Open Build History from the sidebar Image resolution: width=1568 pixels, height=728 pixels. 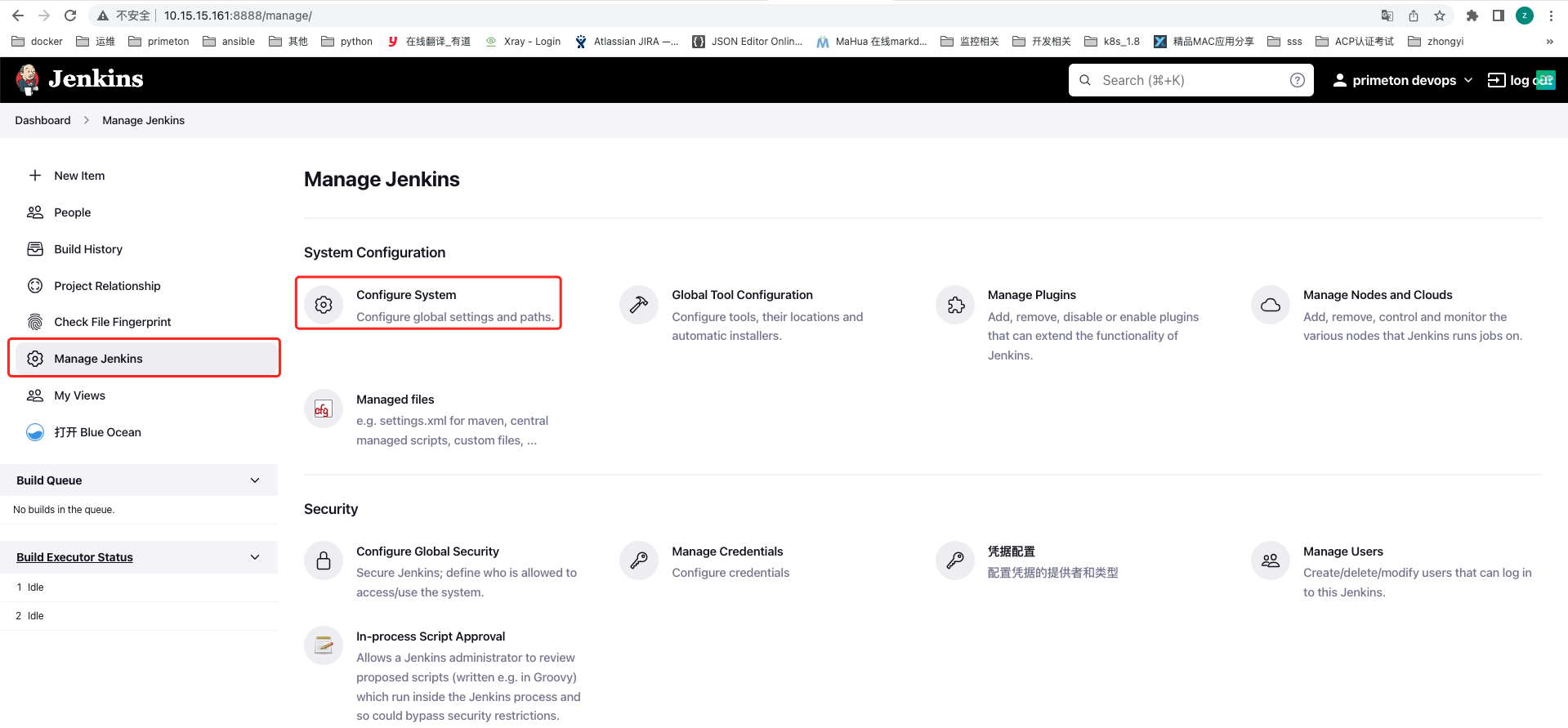88,249
